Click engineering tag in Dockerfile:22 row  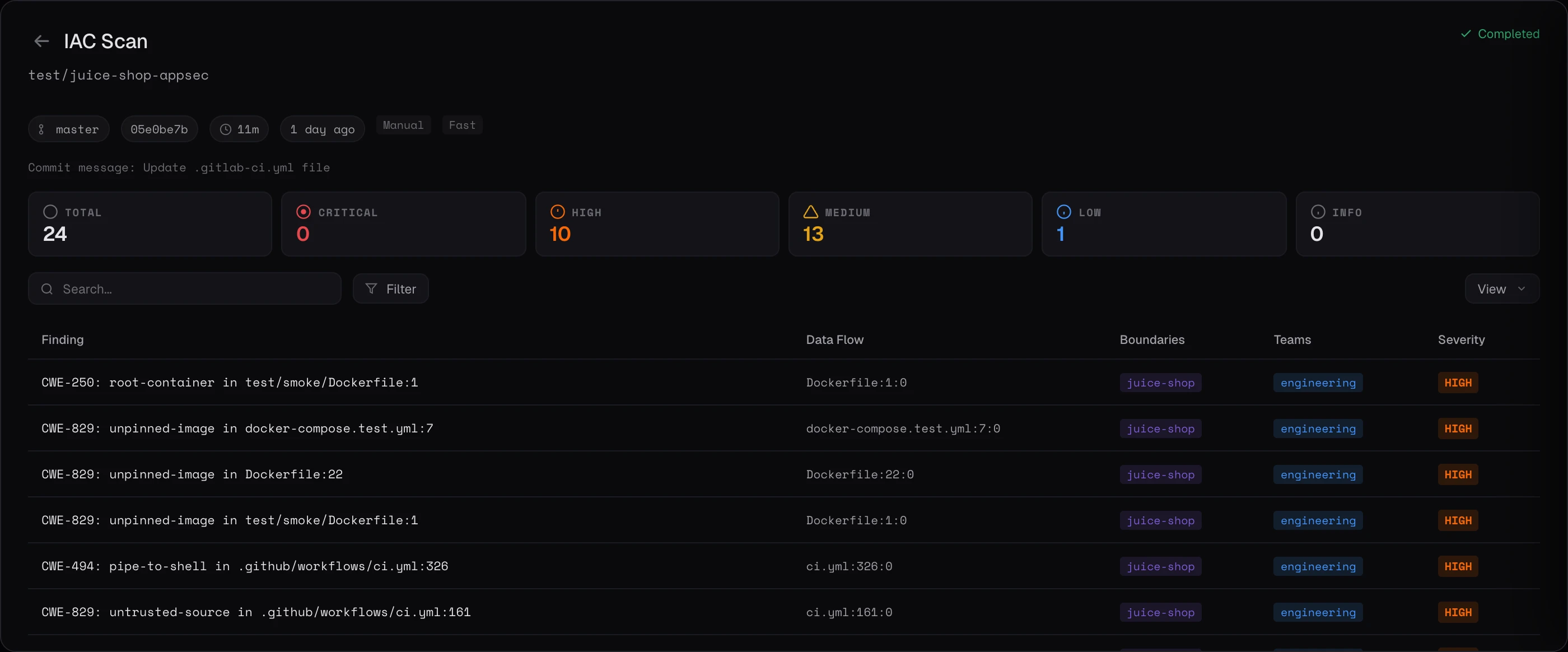click(x=1318, y=474)
